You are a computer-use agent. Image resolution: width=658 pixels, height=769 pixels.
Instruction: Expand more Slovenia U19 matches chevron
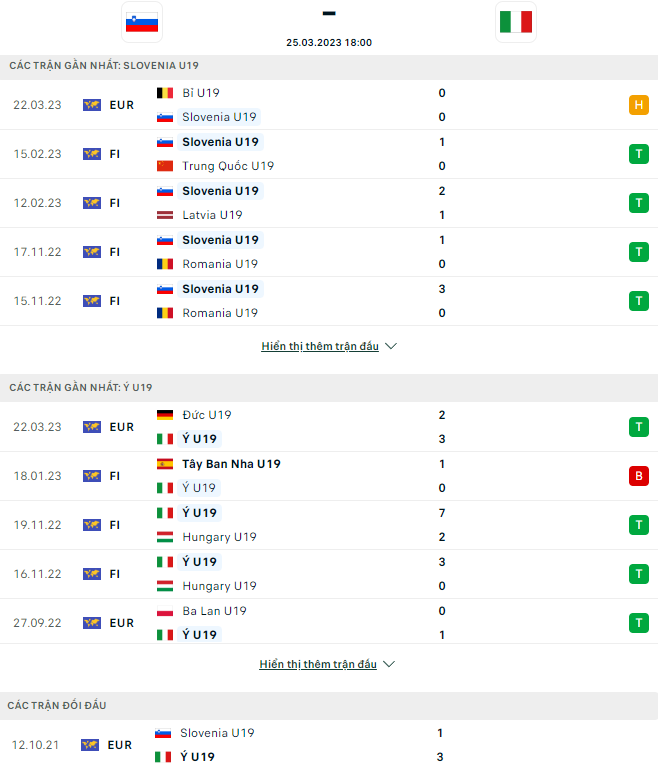tap(391, 346)
